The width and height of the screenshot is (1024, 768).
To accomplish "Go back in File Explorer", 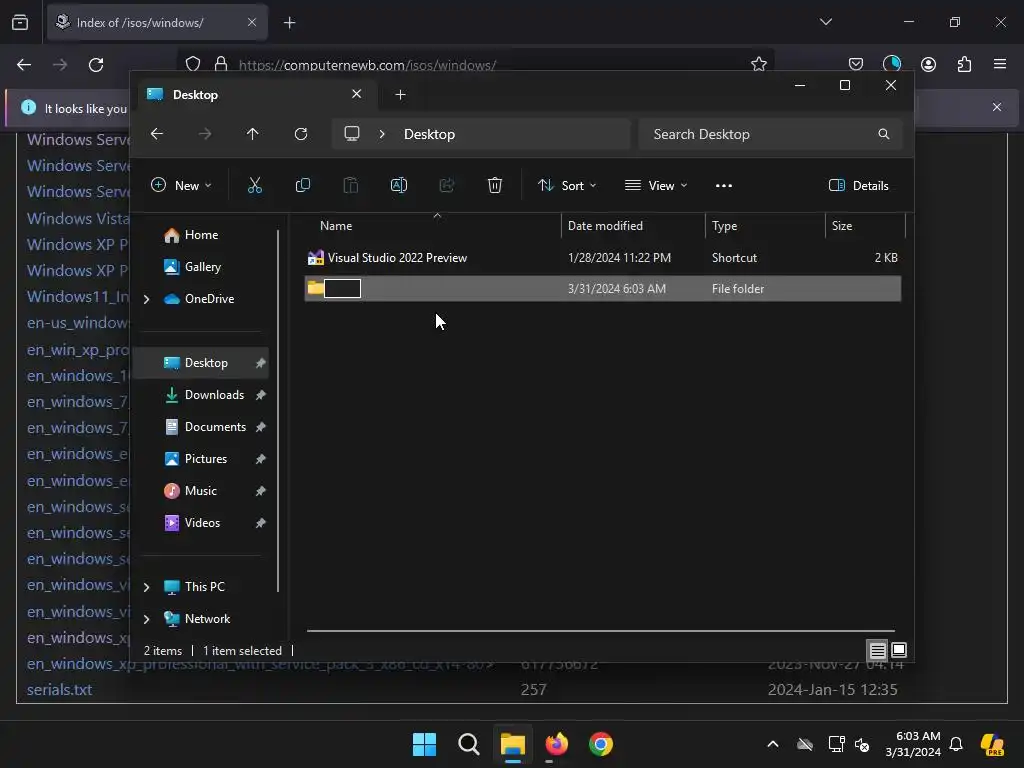I will click(157, 134).
